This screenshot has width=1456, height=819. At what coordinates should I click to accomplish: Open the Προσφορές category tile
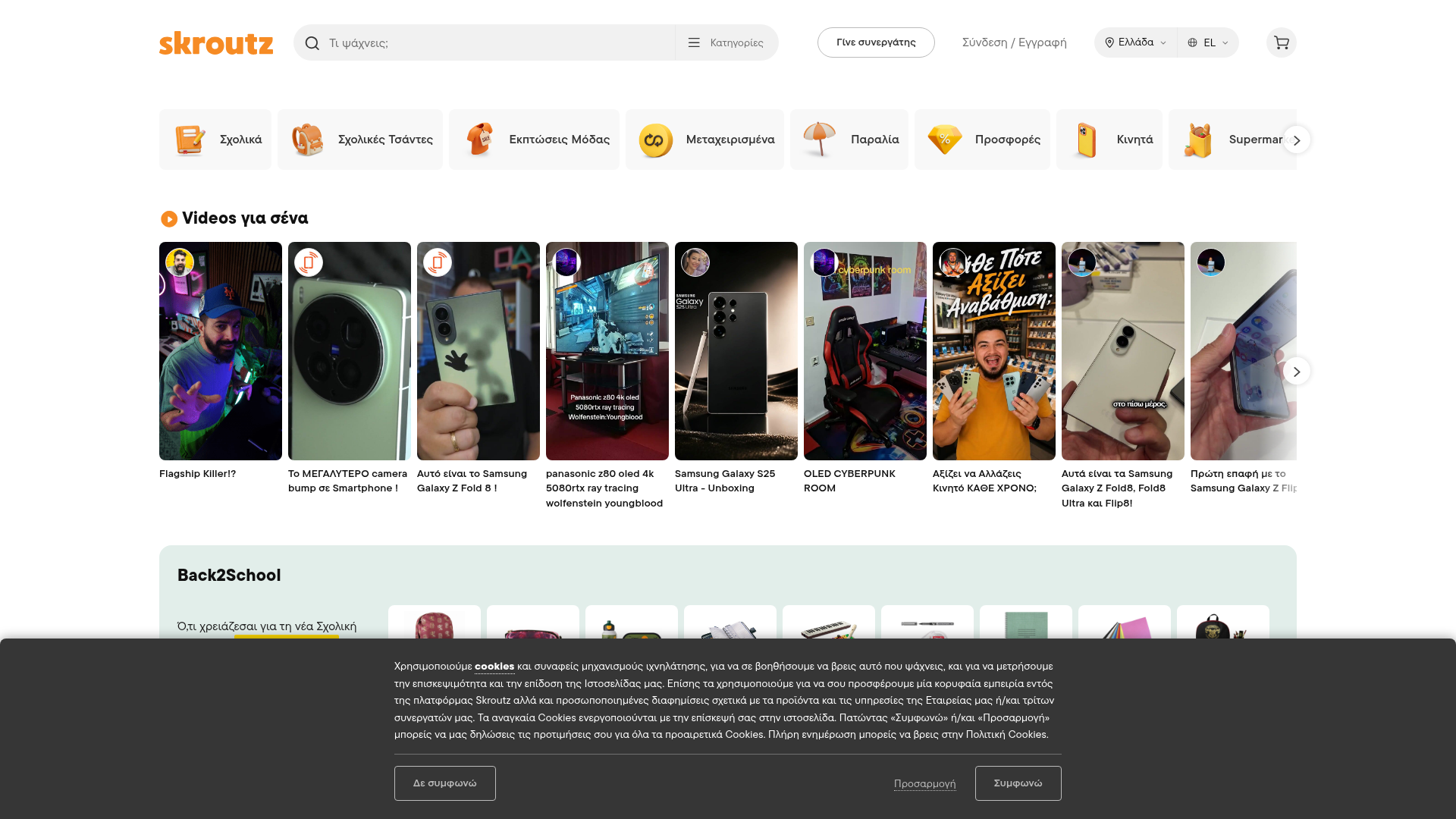click(x=982, y=140)
